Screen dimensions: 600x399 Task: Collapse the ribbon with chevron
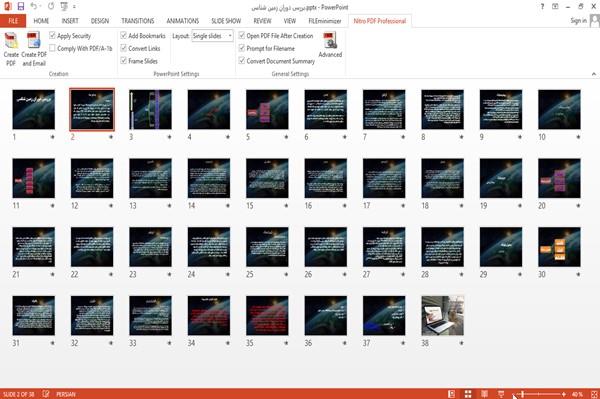point(593,74)
